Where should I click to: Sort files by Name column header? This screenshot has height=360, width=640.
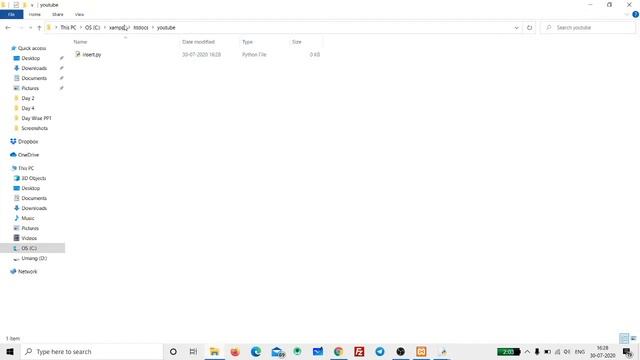pos(80,42)
